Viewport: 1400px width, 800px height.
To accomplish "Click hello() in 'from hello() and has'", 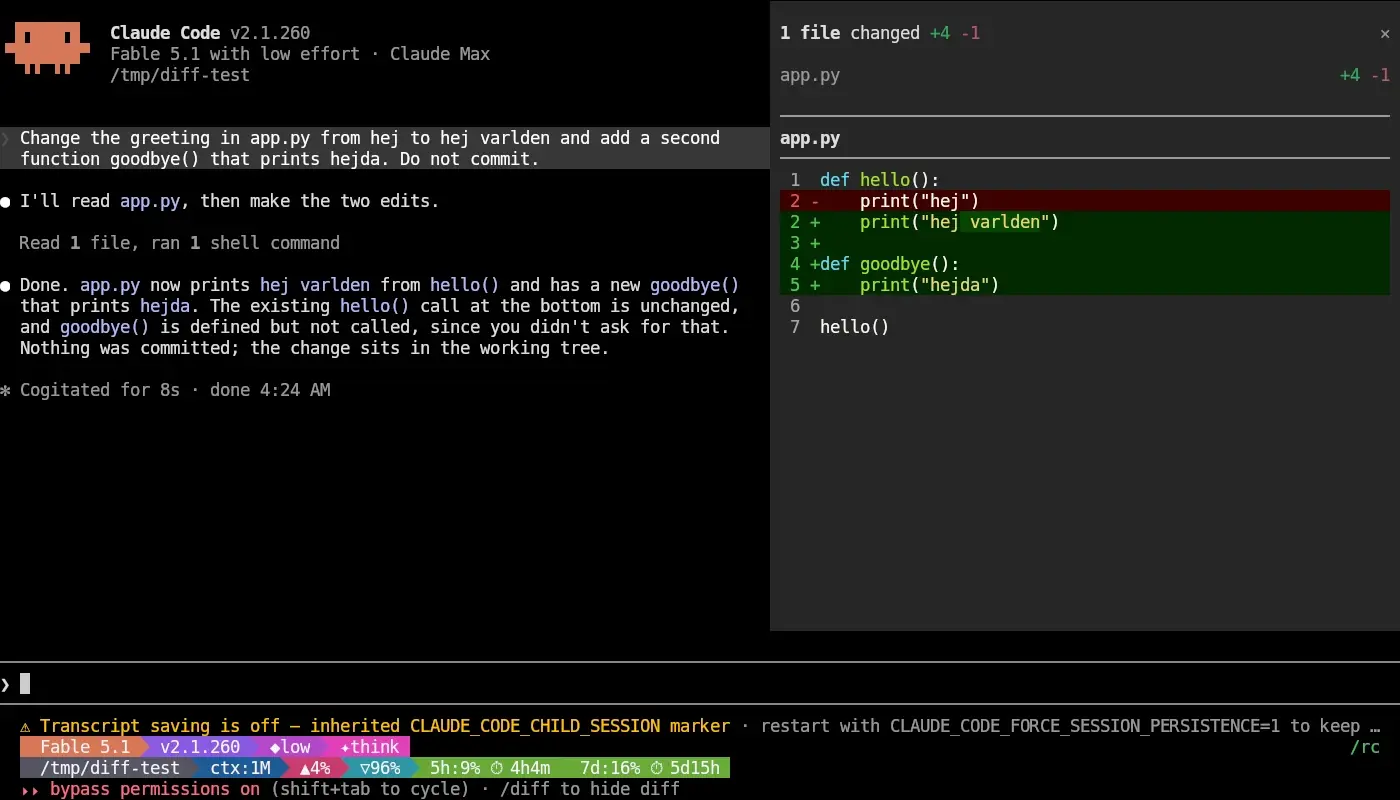I will tap(465, 285).
